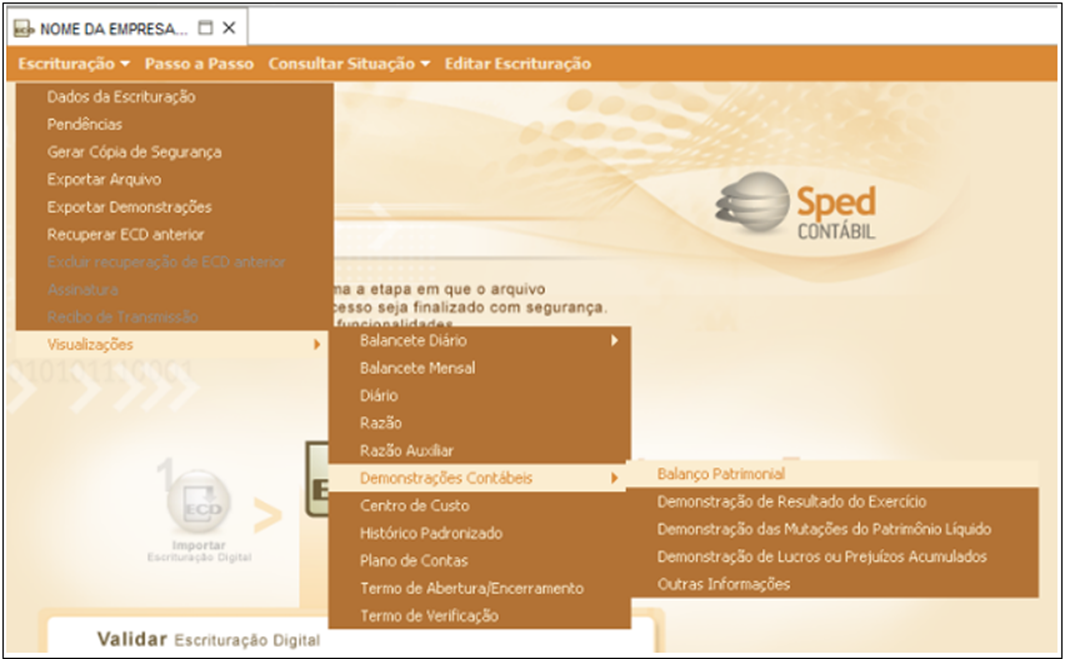Maximize the NOME DA EMPRESA window
Image resolution: width=1065 pixels, height=659 pixels.
tap(205, 28)
